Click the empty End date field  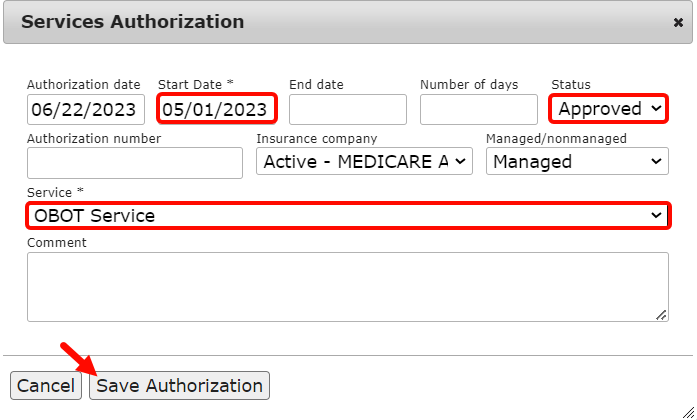[347, 109]
